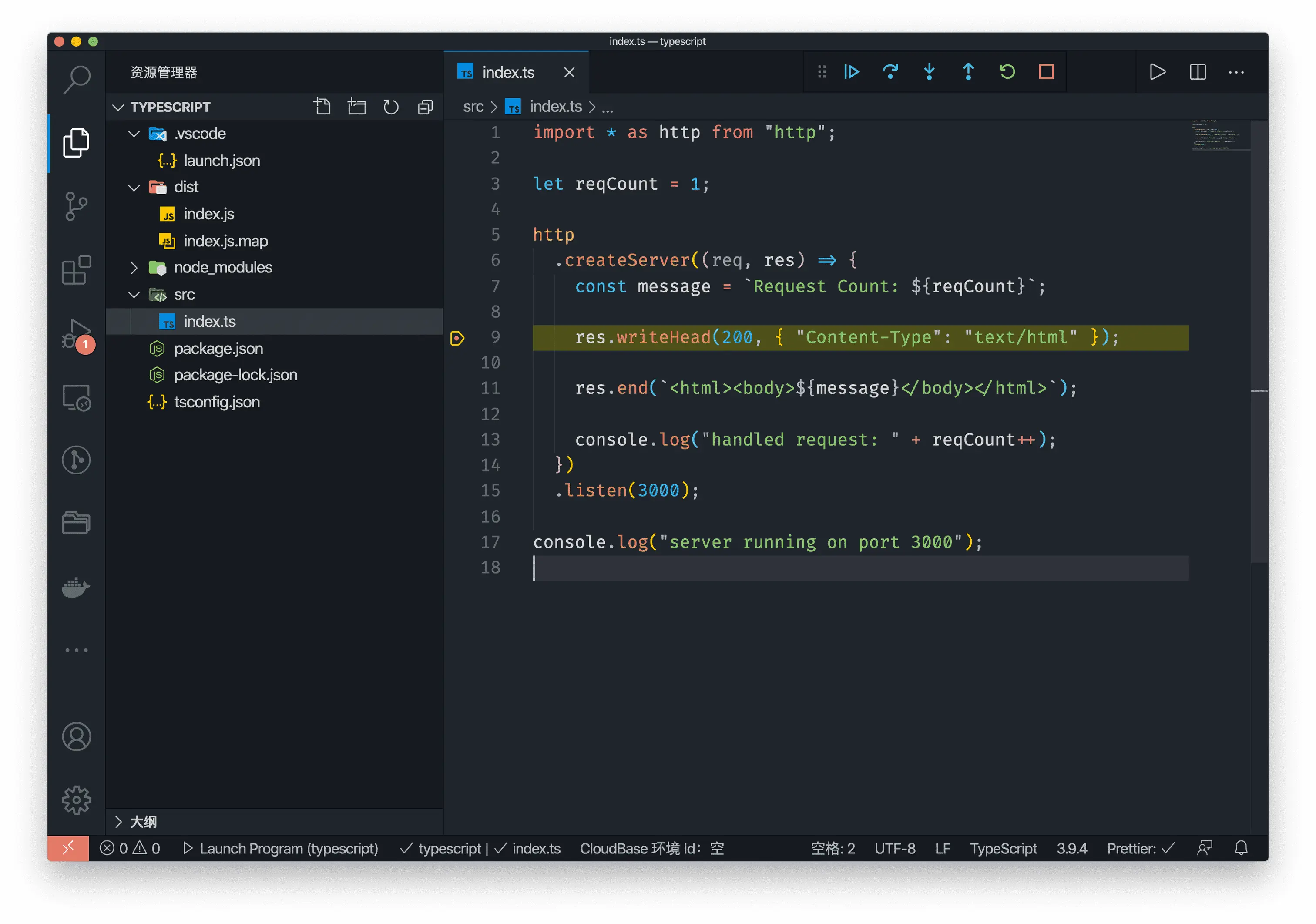Expand the node_modules folder
The image size is (1316, 924).
point(134,268)
